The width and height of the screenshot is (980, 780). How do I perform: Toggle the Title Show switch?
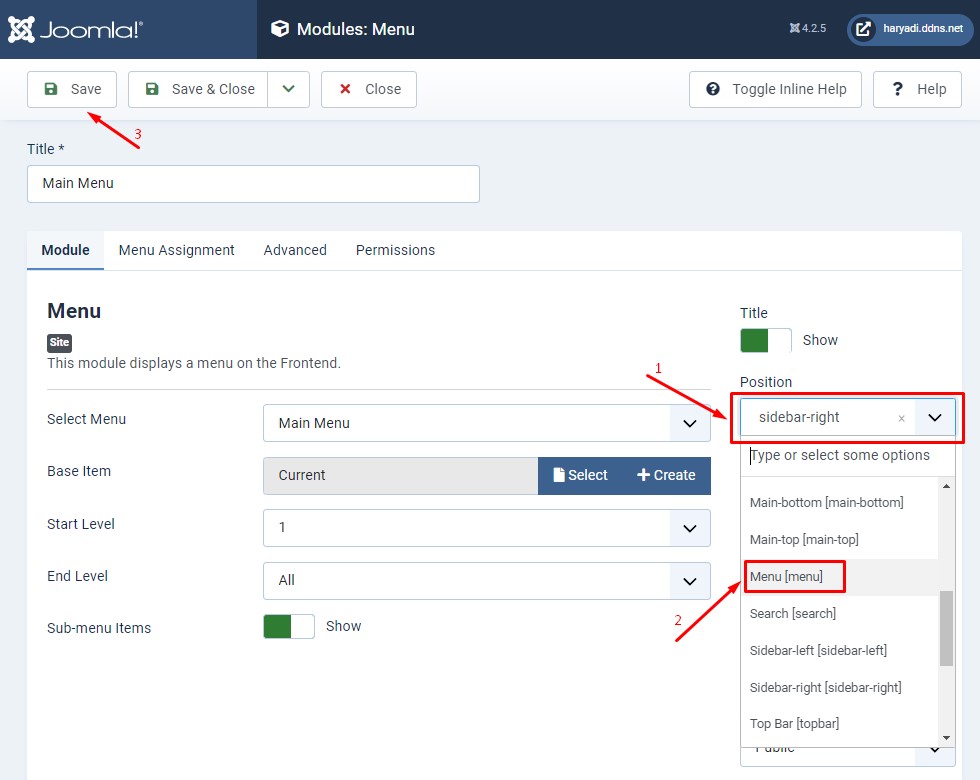pyautogui.click(x=766, y=340)
